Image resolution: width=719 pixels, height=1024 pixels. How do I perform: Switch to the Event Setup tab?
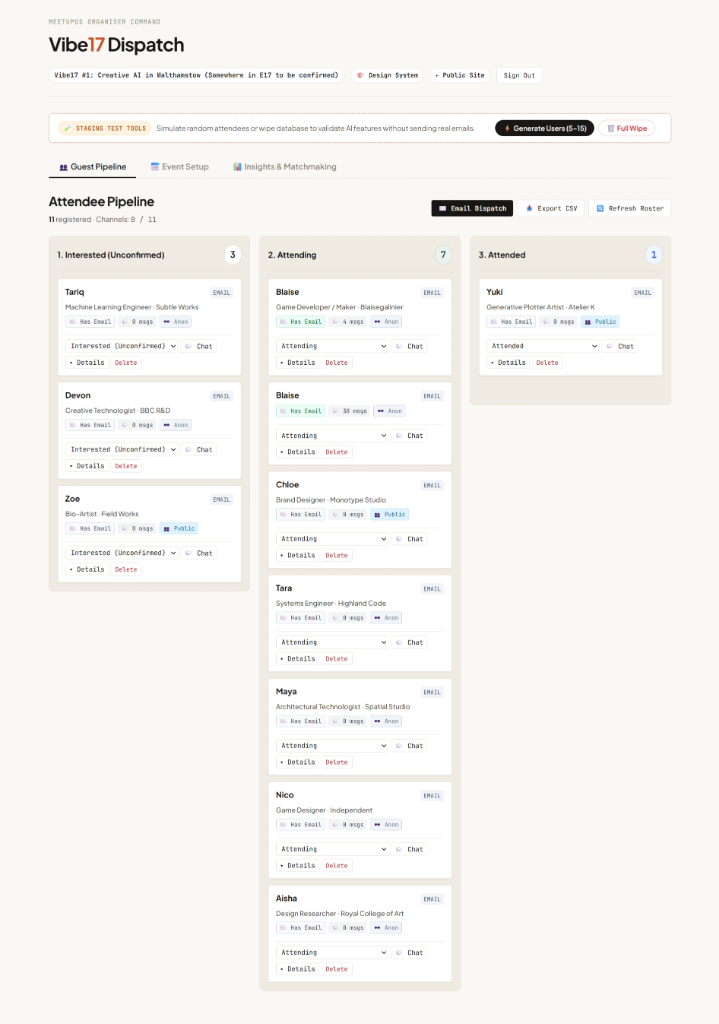point(180,167)
